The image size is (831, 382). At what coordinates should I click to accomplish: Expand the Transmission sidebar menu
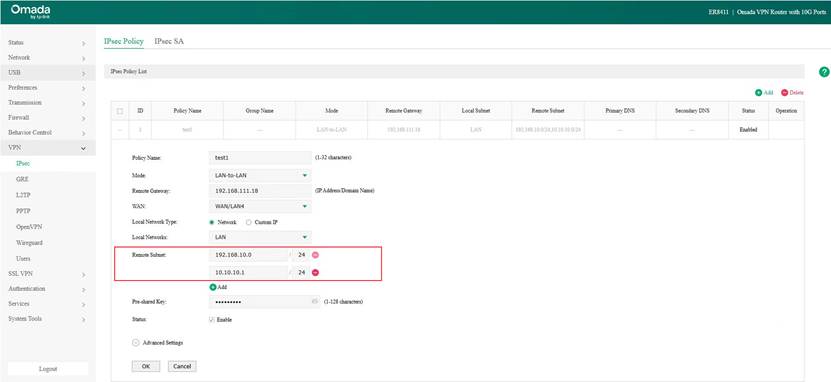point(48,102)
